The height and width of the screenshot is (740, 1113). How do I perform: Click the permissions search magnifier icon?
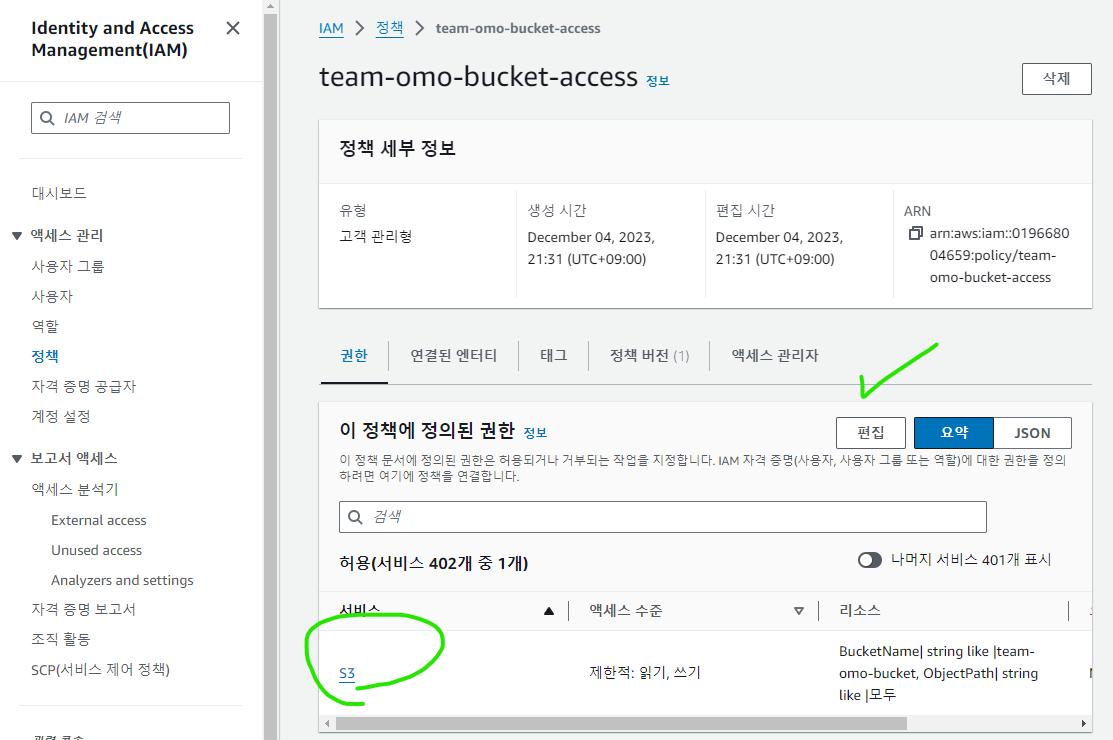[x=356, y=517]
